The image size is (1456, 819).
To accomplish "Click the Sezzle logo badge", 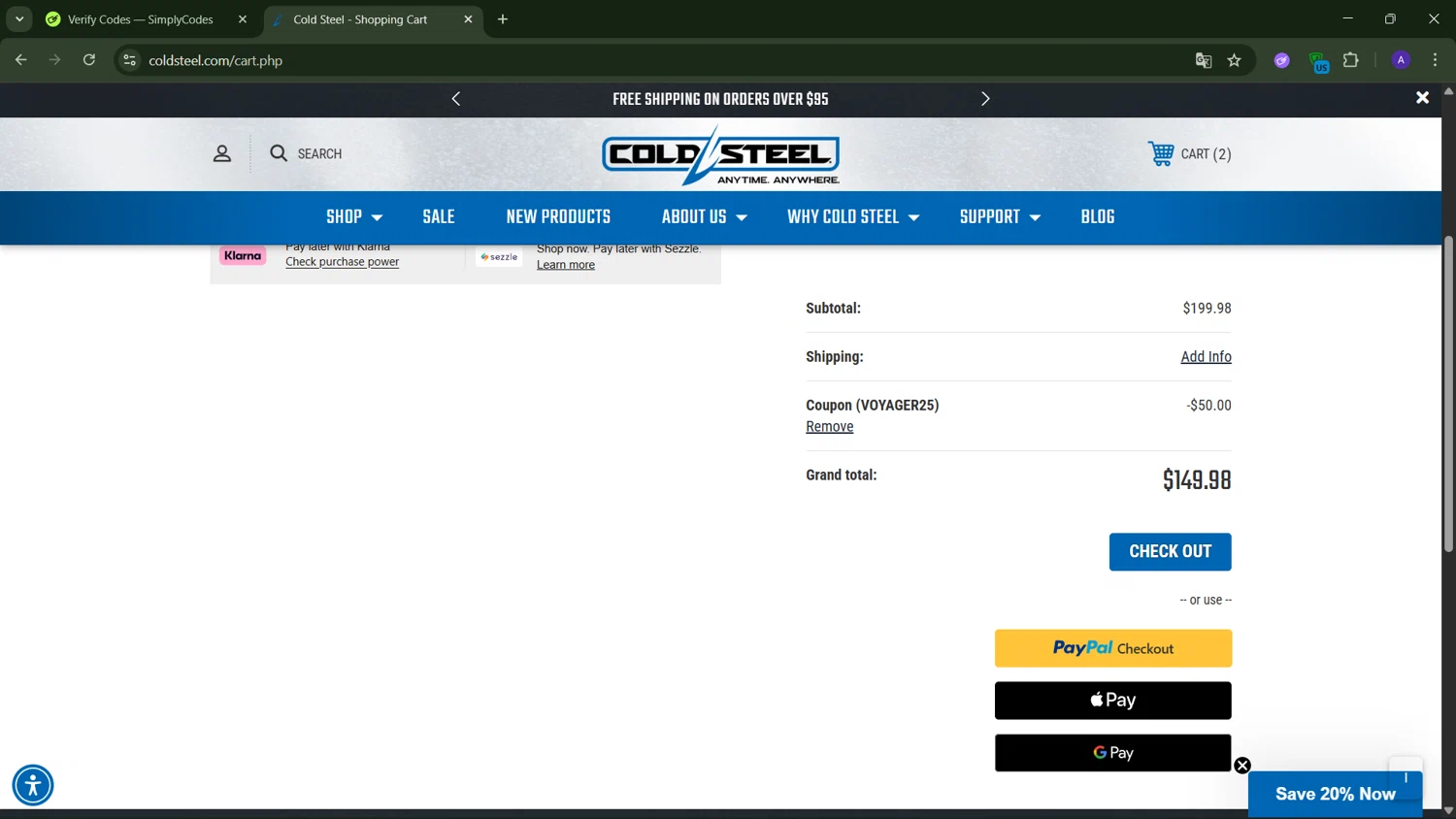I will [x=499, y=257].
